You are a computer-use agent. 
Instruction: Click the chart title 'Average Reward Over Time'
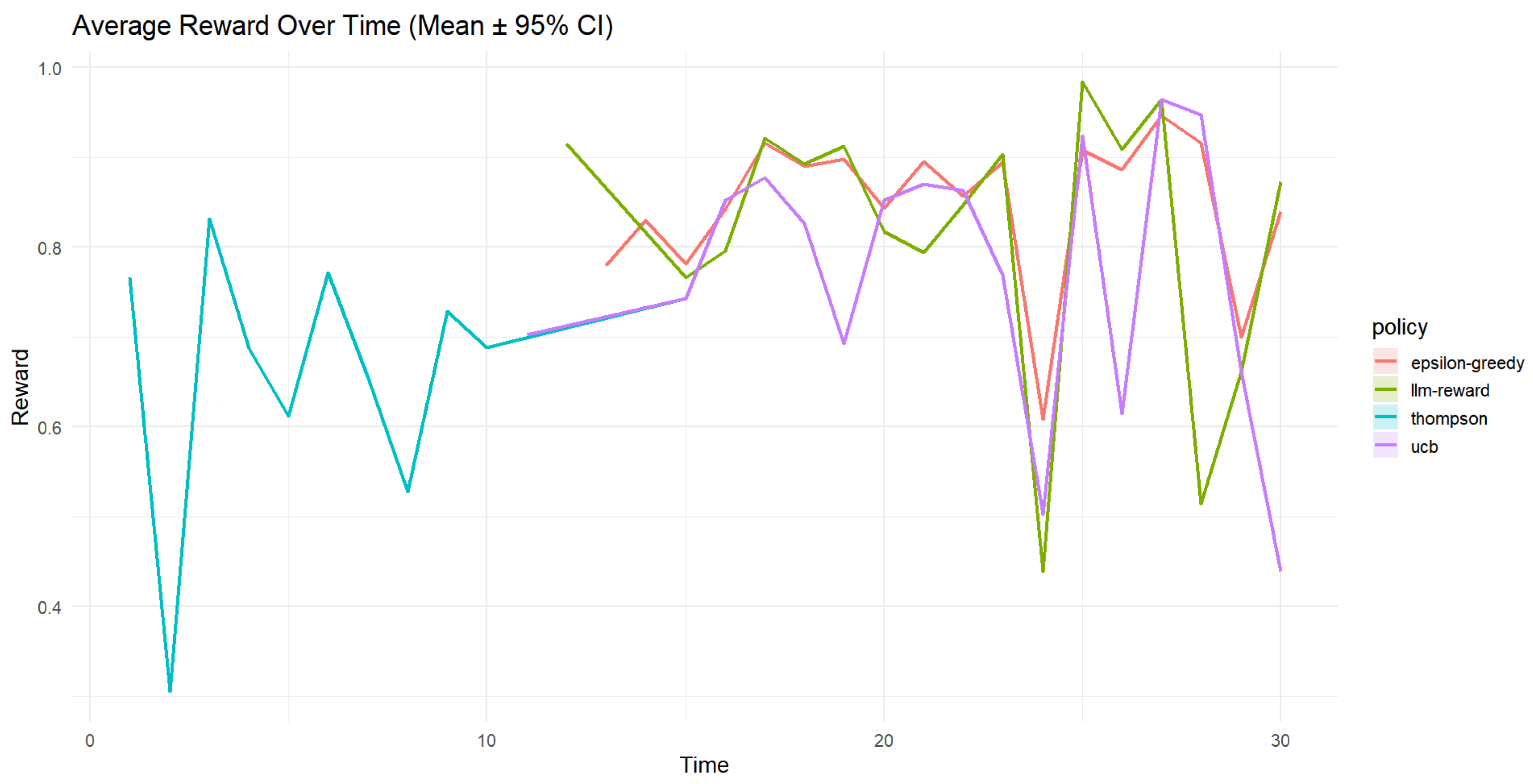[x=342, y=26]
